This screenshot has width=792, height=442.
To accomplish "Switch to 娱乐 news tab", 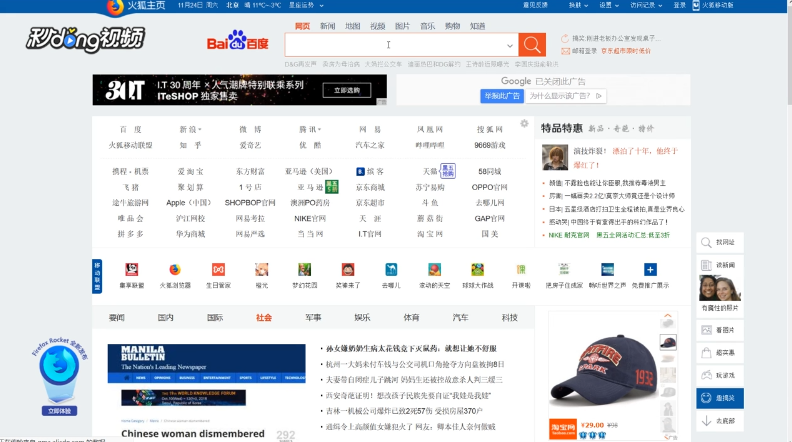I will coord(362,318).
